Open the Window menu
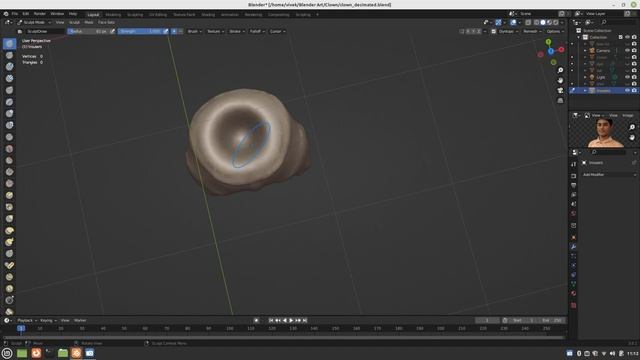The image size is (640, 360). coord(57,14)
